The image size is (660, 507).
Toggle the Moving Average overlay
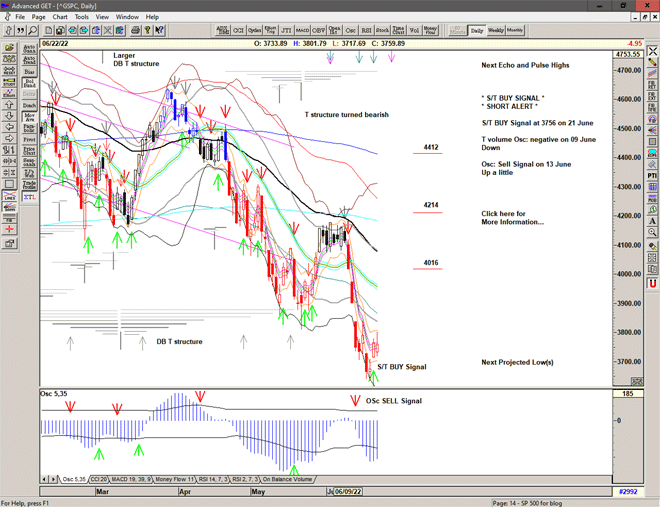pyautogui.click(x=29, y=115)
